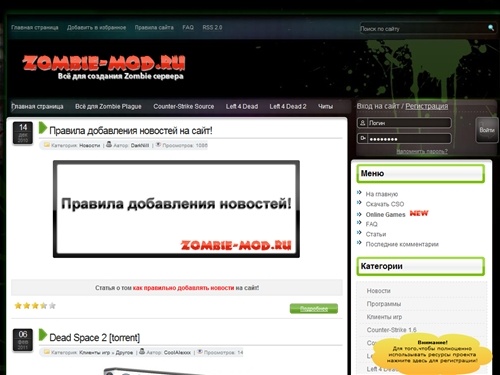Image resolution: width=500 pixels, height=375 pixels.
Task: Click как правильно добавлять новости red link
Action: point(184,288)
